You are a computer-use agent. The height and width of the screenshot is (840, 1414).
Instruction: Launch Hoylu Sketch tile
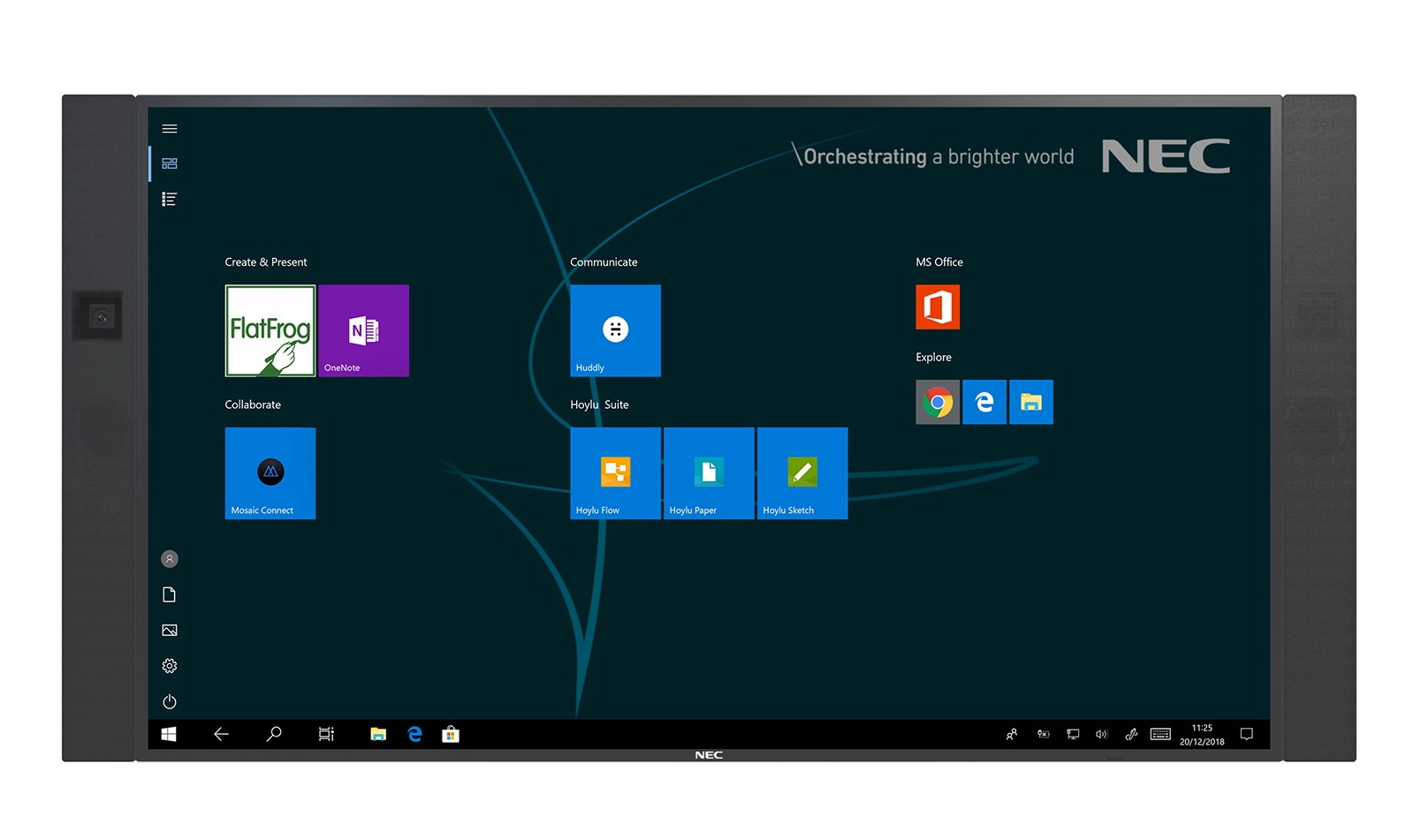802,473
